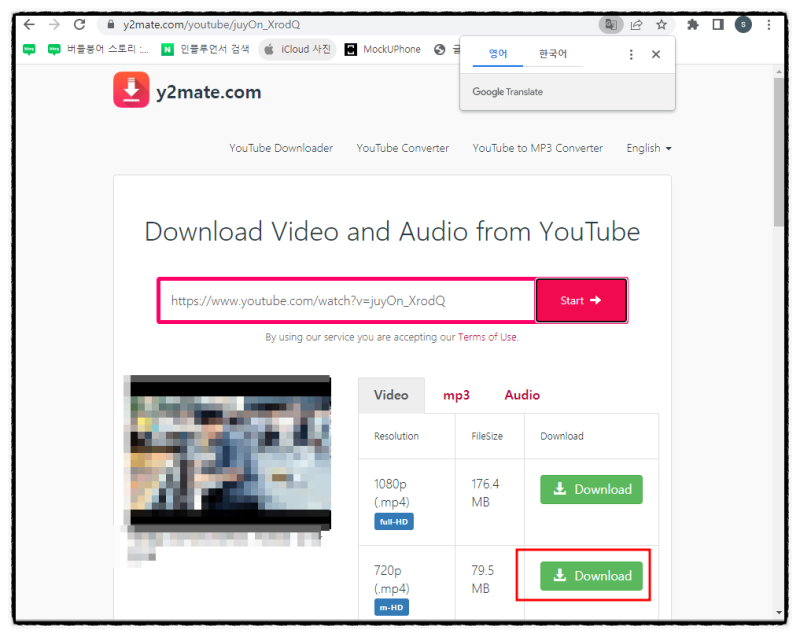Viewport: 800px width, 637px height.
Task: Open Translate popup more options
Action: point(631,55)
